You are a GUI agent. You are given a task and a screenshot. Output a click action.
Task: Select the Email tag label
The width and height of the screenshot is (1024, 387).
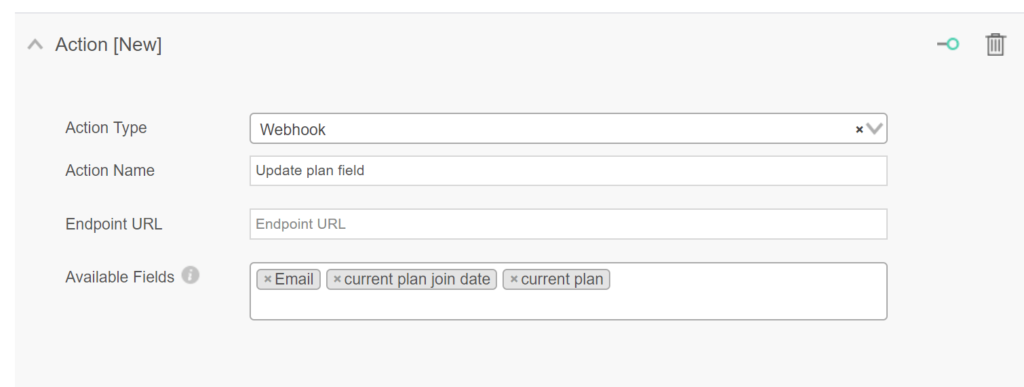[x=295, y=280]
